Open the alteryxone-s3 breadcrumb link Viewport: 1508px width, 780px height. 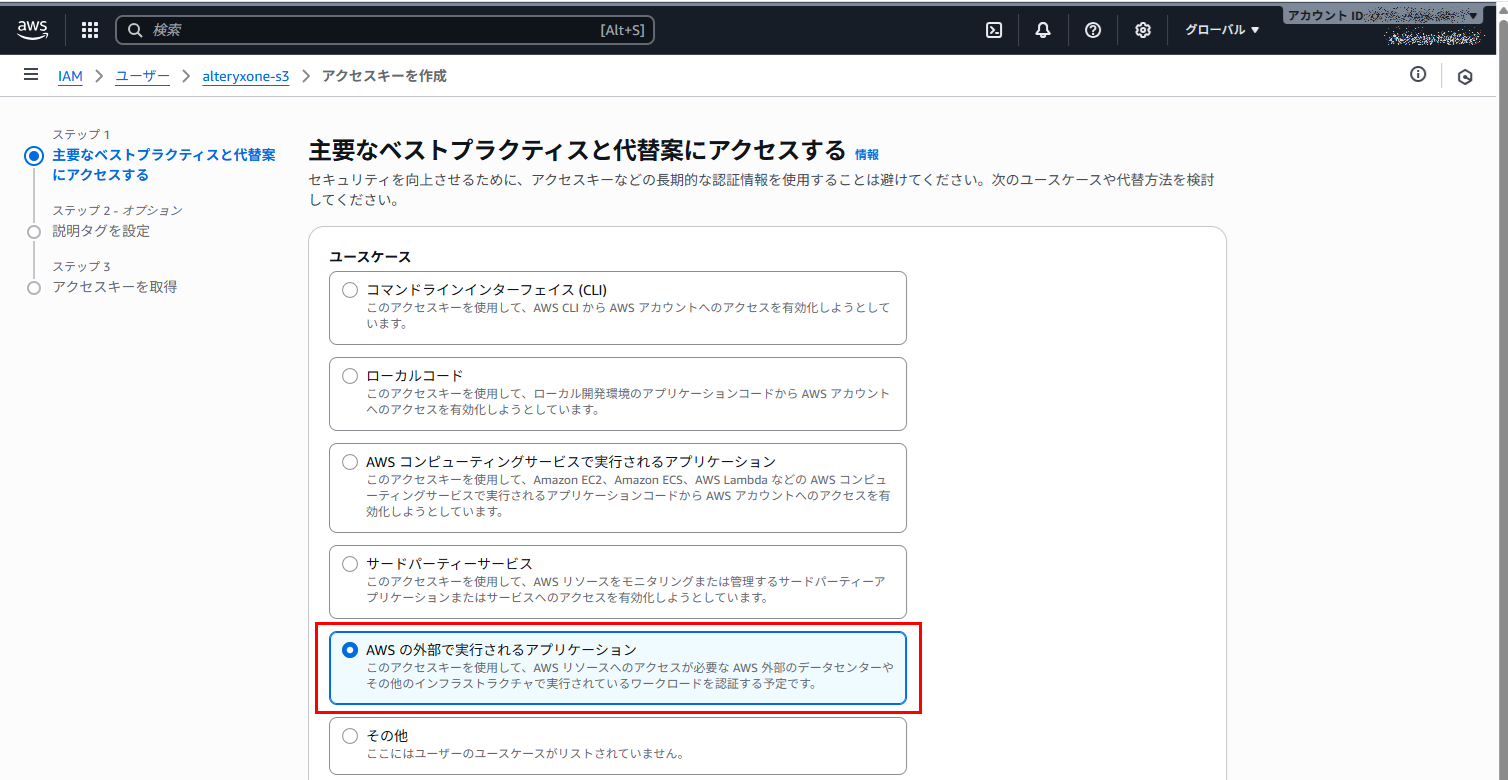click(245, 76)
